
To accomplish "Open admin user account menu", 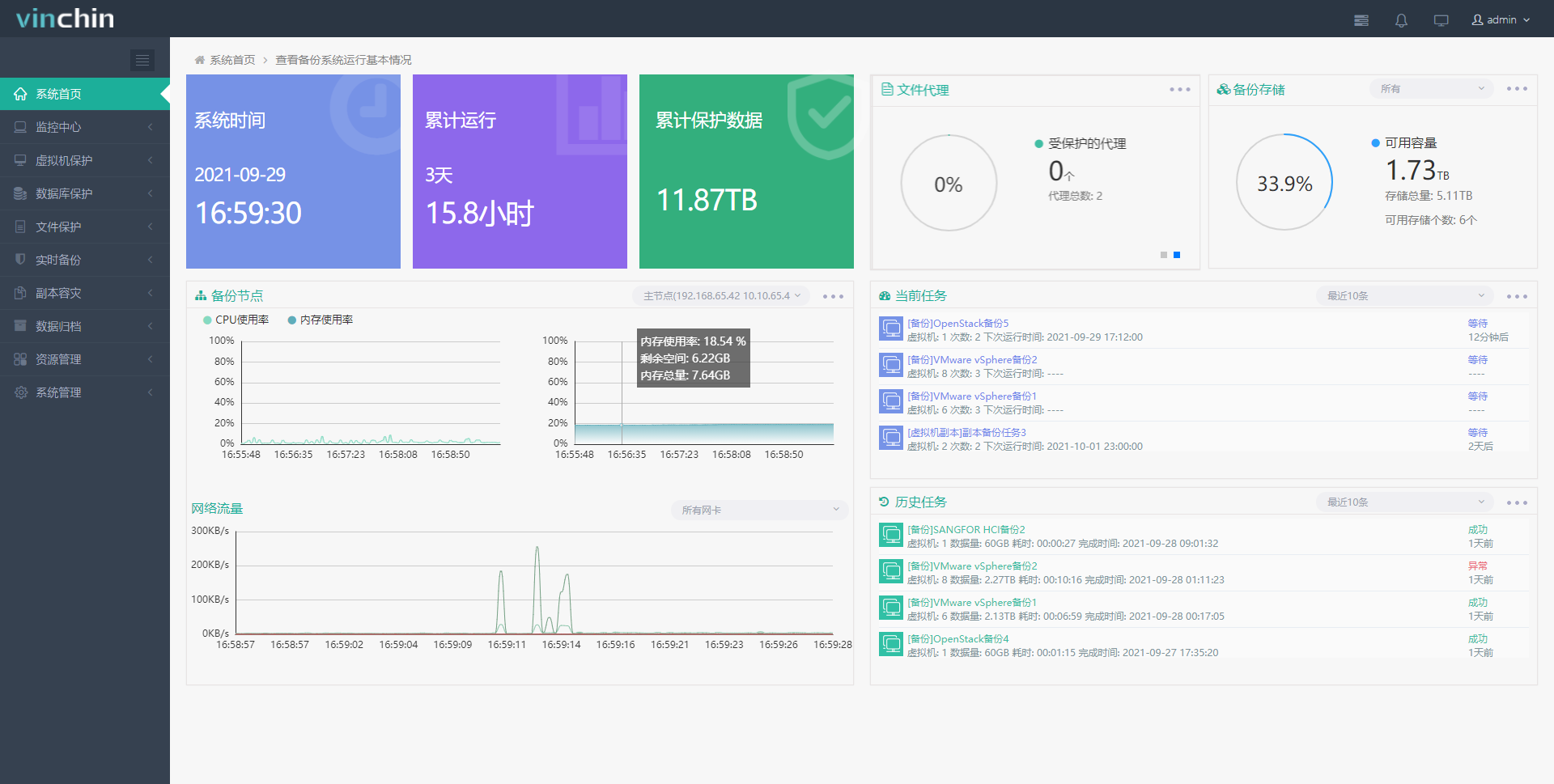I will coord(1501,20).
